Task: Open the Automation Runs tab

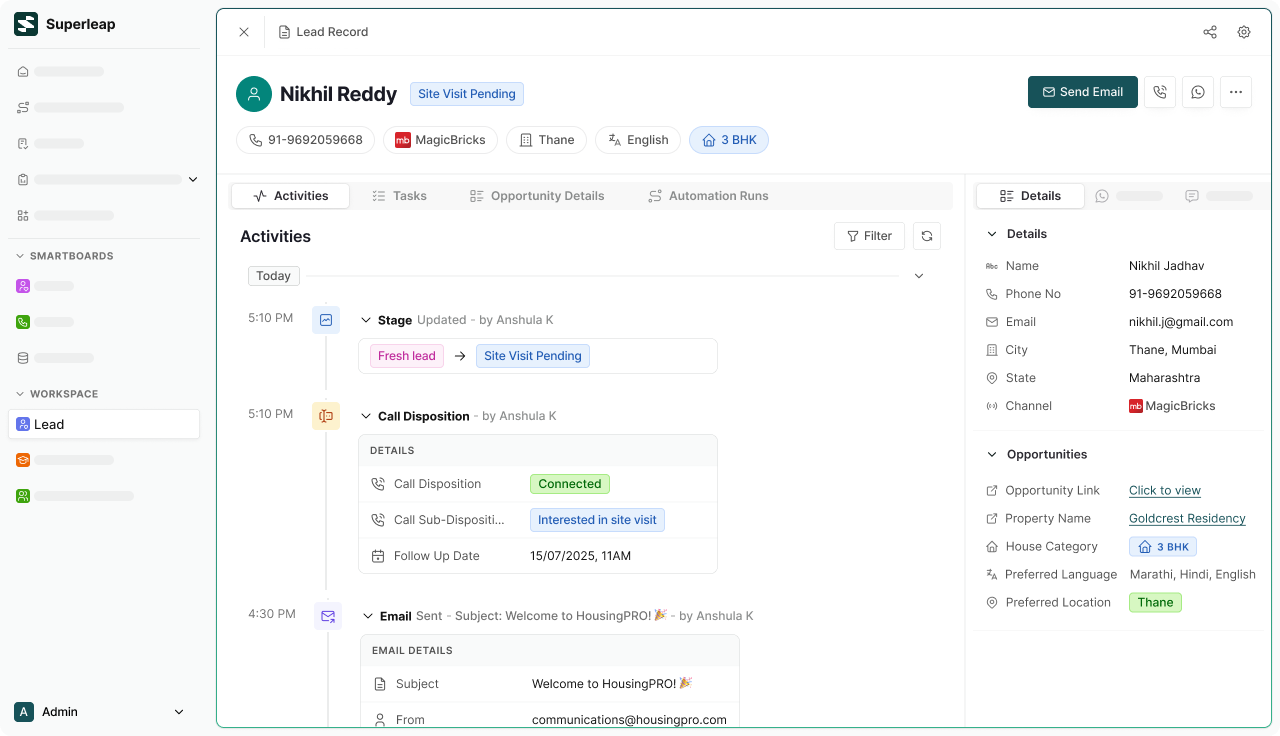Action: (x=708, y=196)
